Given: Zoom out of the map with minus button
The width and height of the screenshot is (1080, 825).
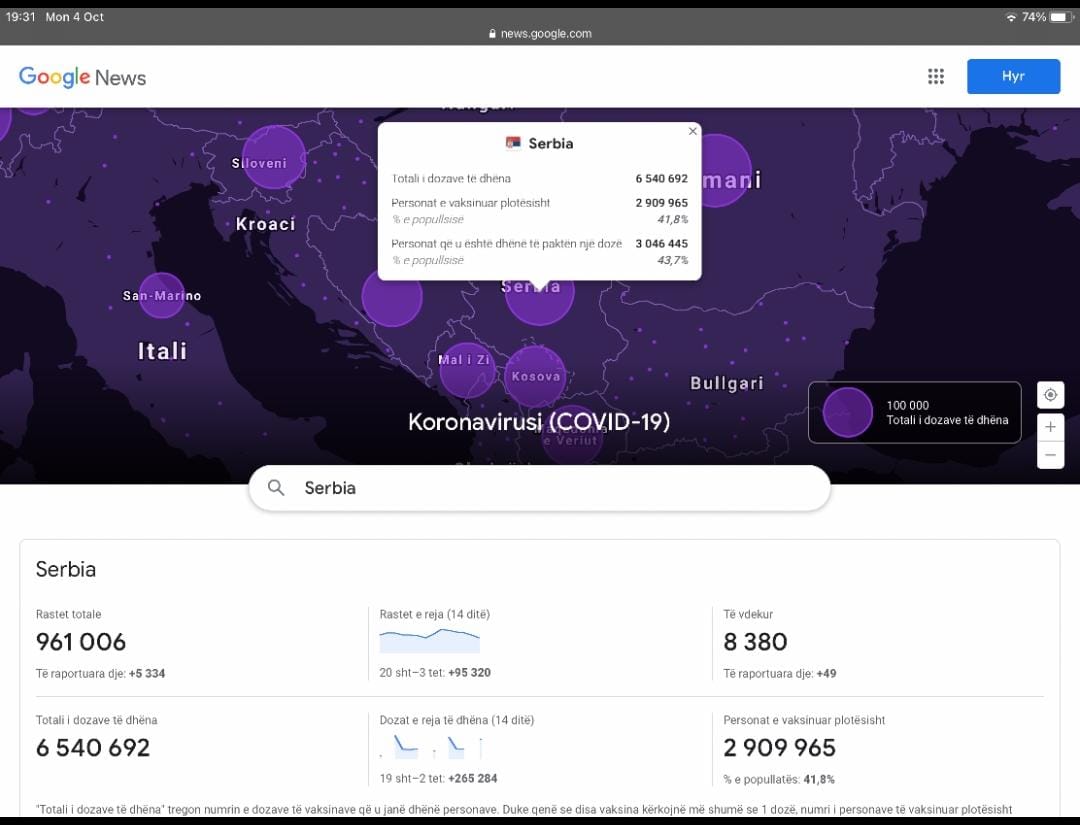Looking at the screenshot, I should 1050,455.
